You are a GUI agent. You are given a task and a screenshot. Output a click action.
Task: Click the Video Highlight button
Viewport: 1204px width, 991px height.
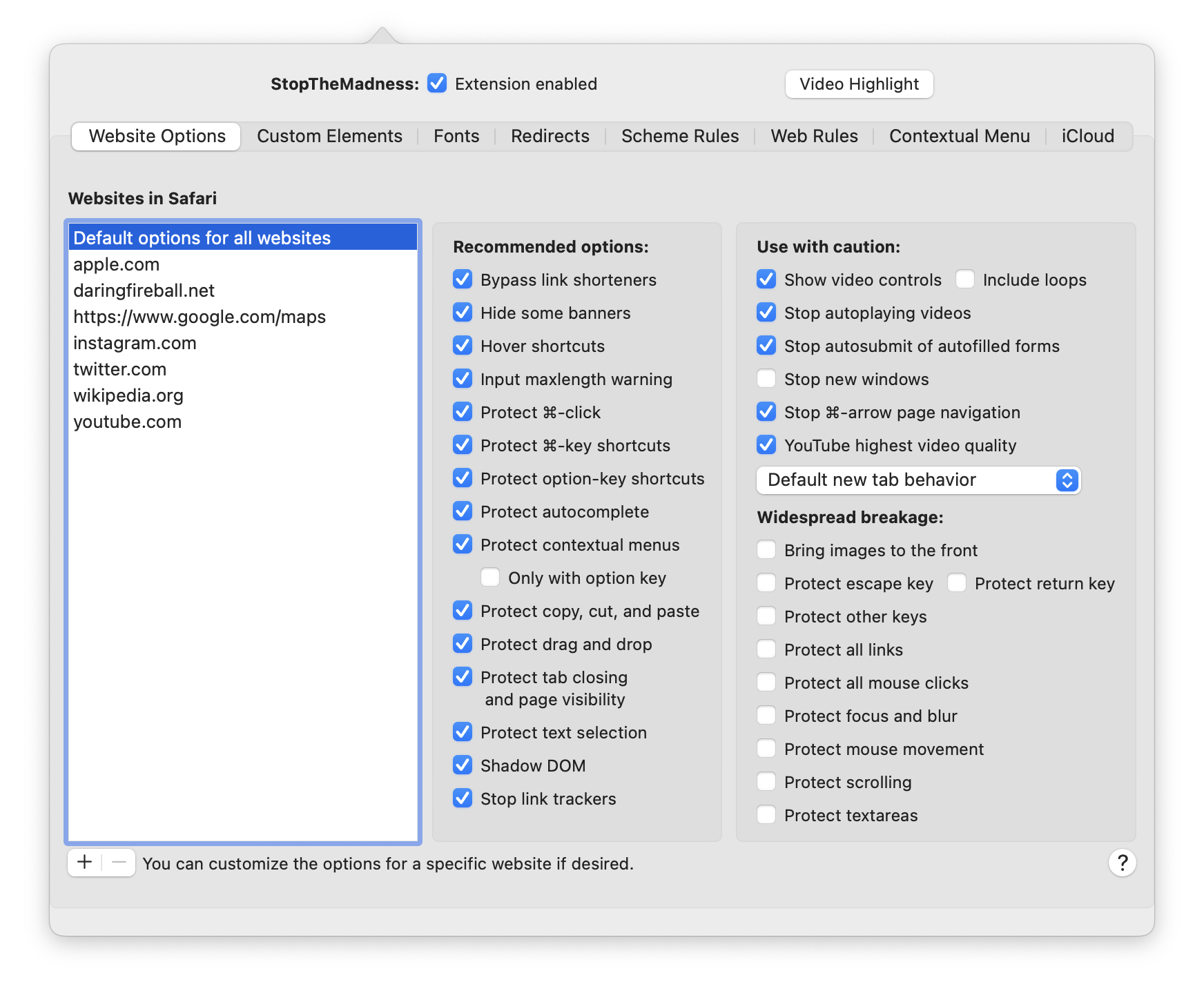pyautogui.click(x=859, y=84)
